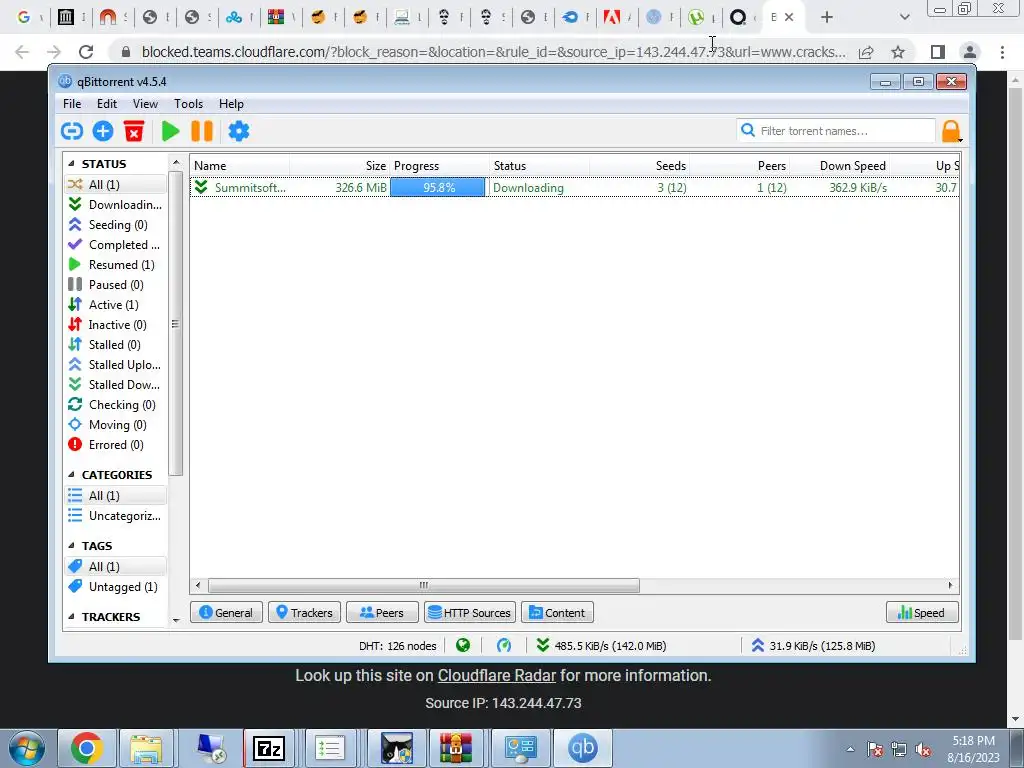Open the Edit menu

106,104
